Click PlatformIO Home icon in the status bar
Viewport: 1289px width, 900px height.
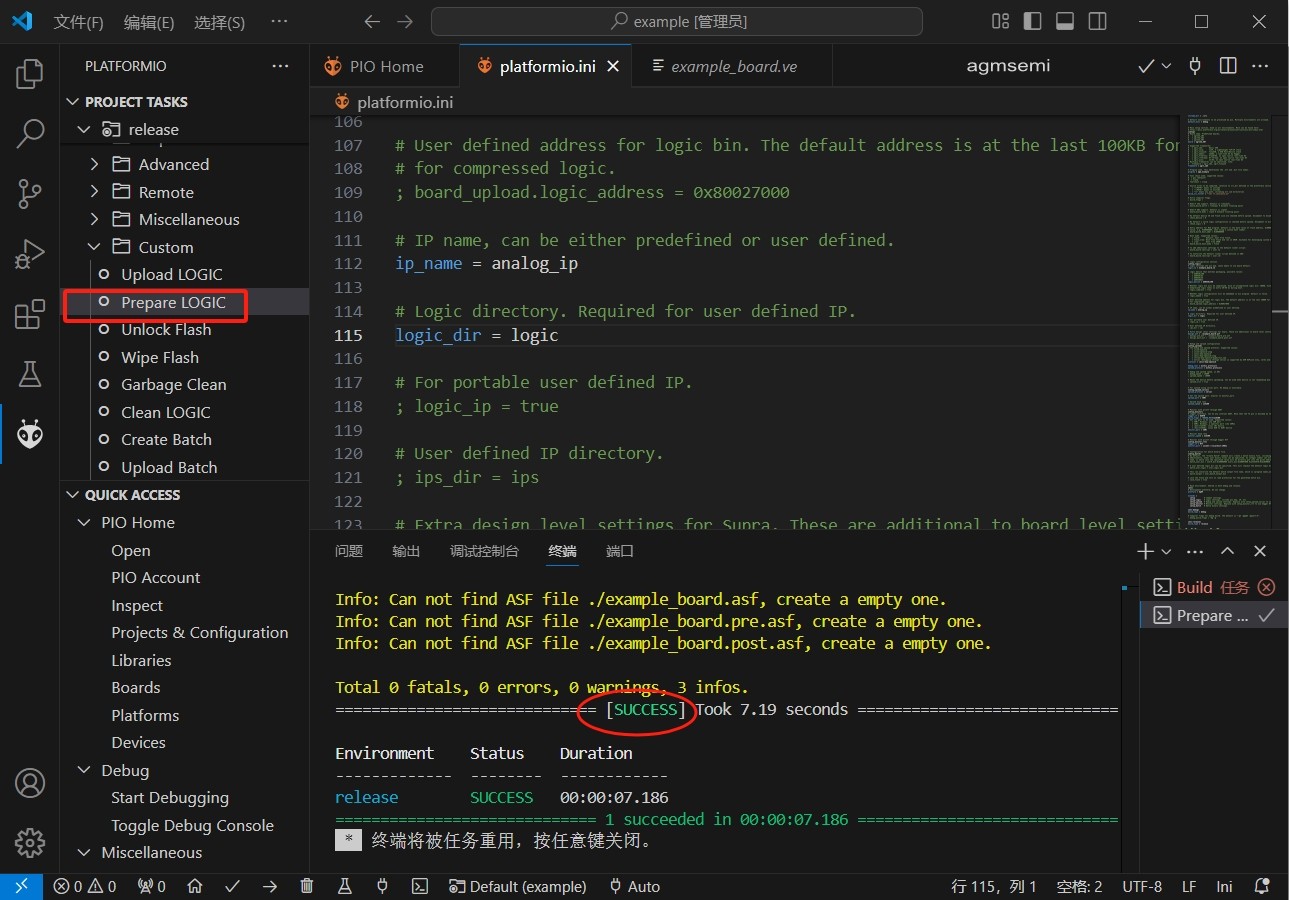[195, 886]
